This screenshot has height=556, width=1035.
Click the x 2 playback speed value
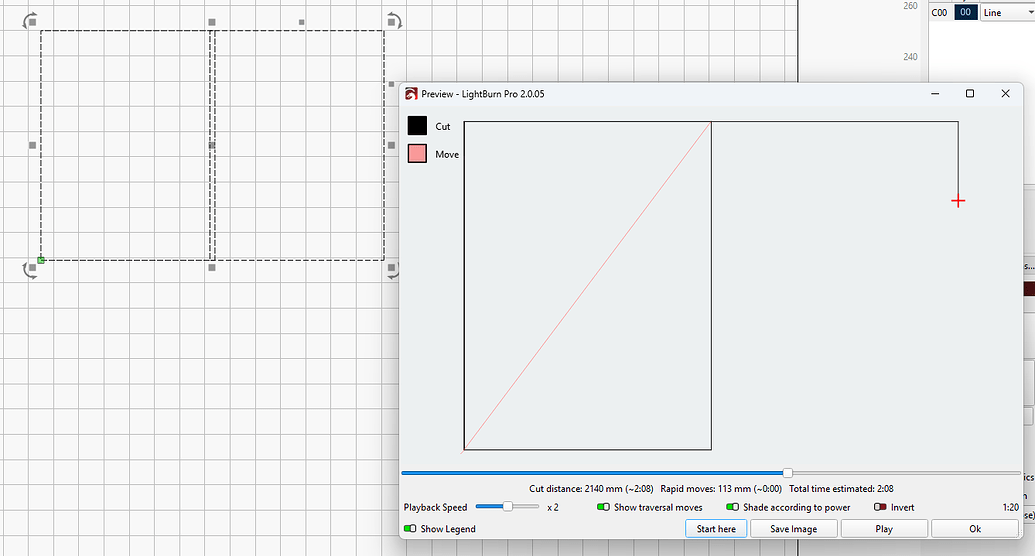[553, 507]
